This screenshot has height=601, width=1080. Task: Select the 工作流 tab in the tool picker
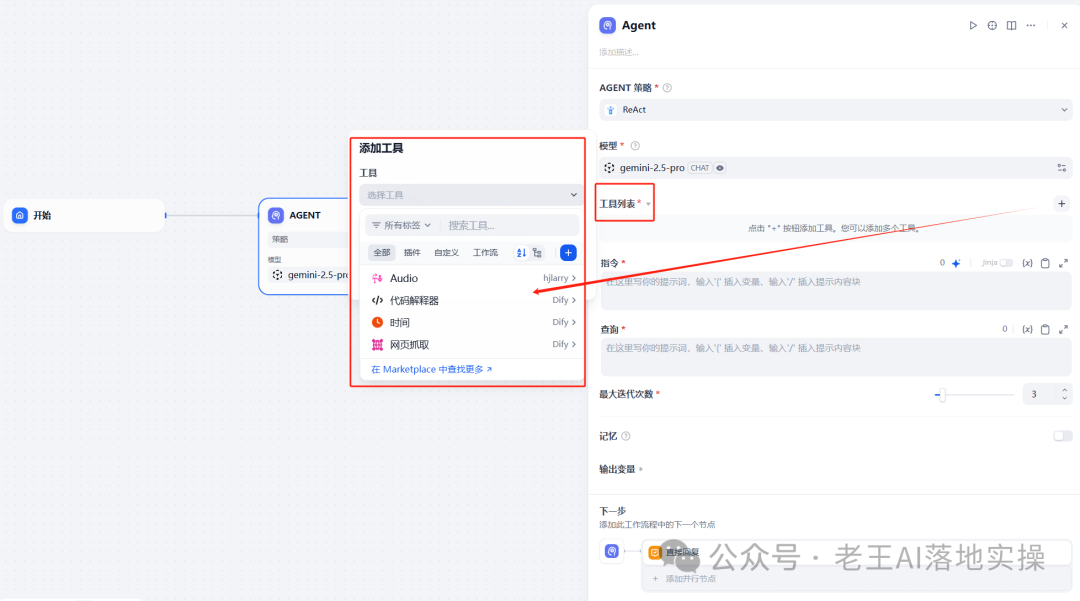coord(485,253)
